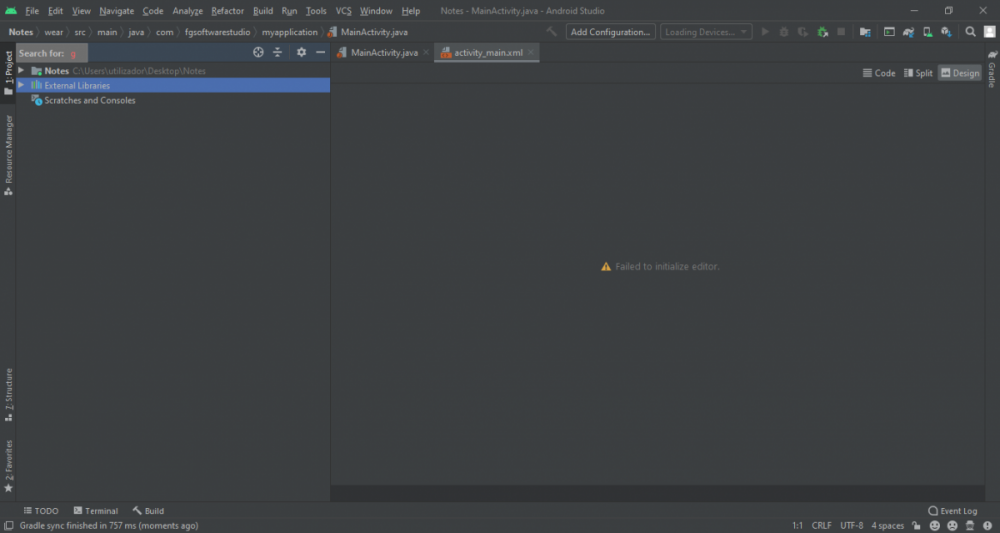Click CRLF line separator selector
Image resolution: width=1000 pixels, height=533 pixels.
point(821,526)
